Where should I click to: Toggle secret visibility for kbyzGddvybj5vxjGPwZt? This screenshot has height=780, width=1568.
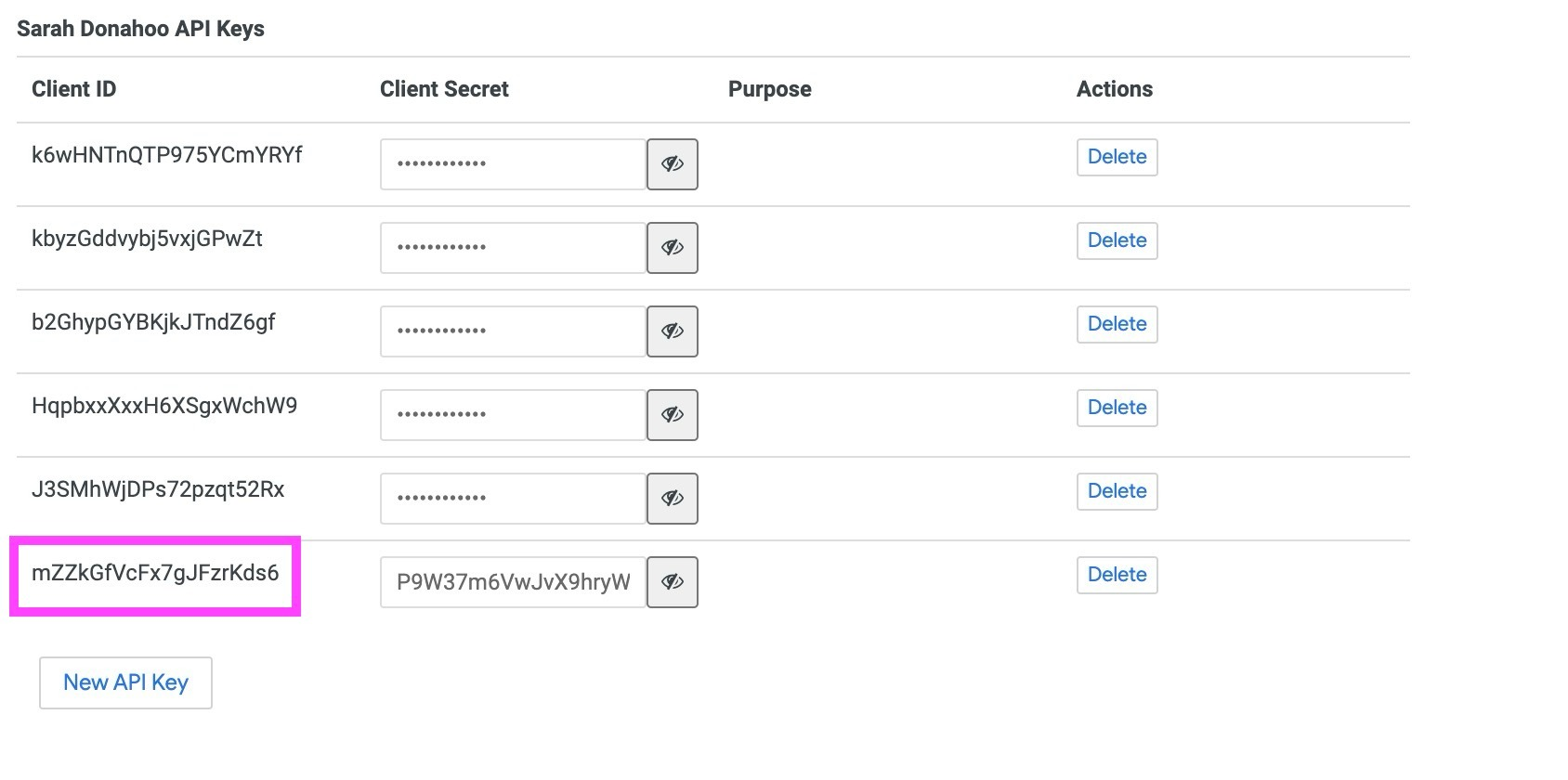tap(672, 248)
